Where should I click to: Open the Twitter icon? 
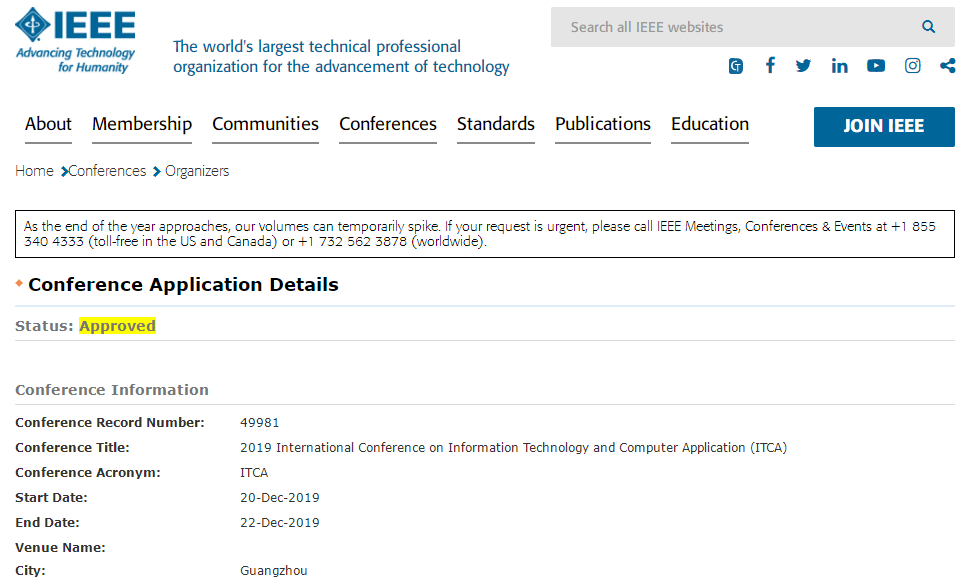(803, 66)
